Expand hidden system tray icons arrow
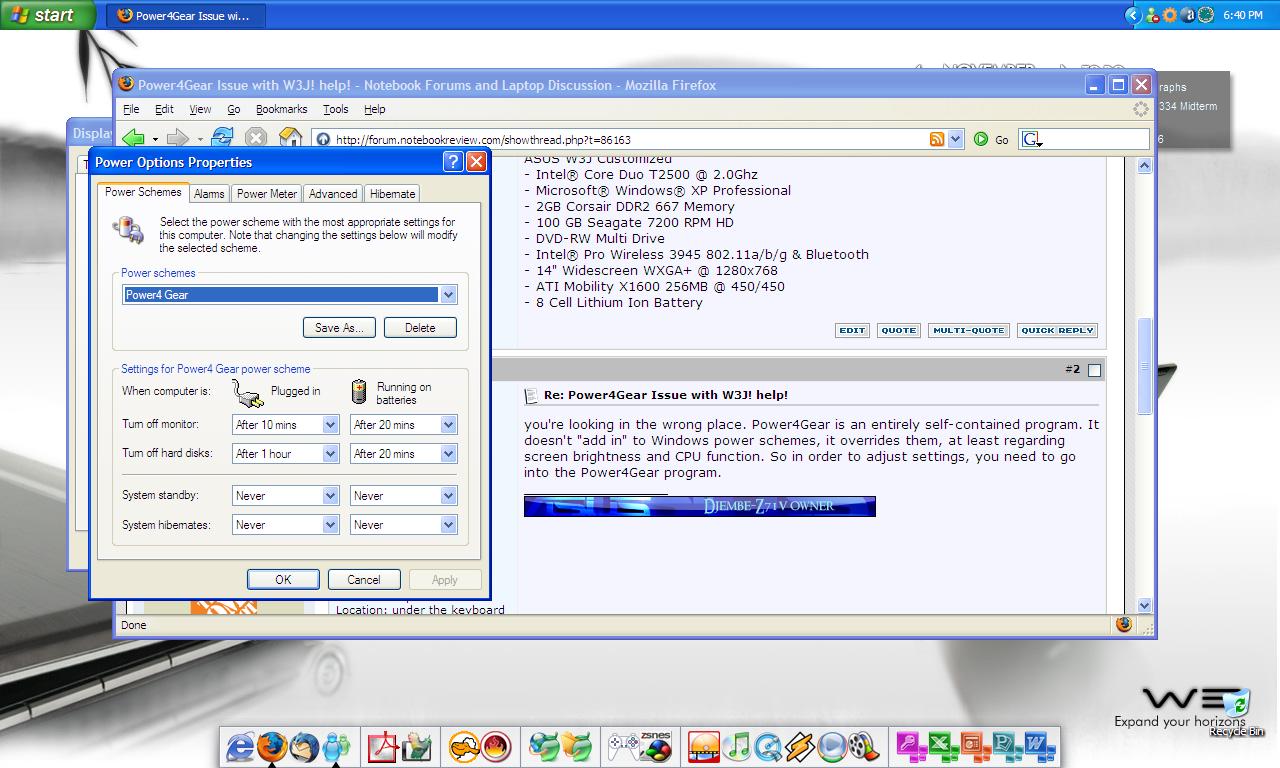Screen dimensions: 1280x768 pos(1132,15)
